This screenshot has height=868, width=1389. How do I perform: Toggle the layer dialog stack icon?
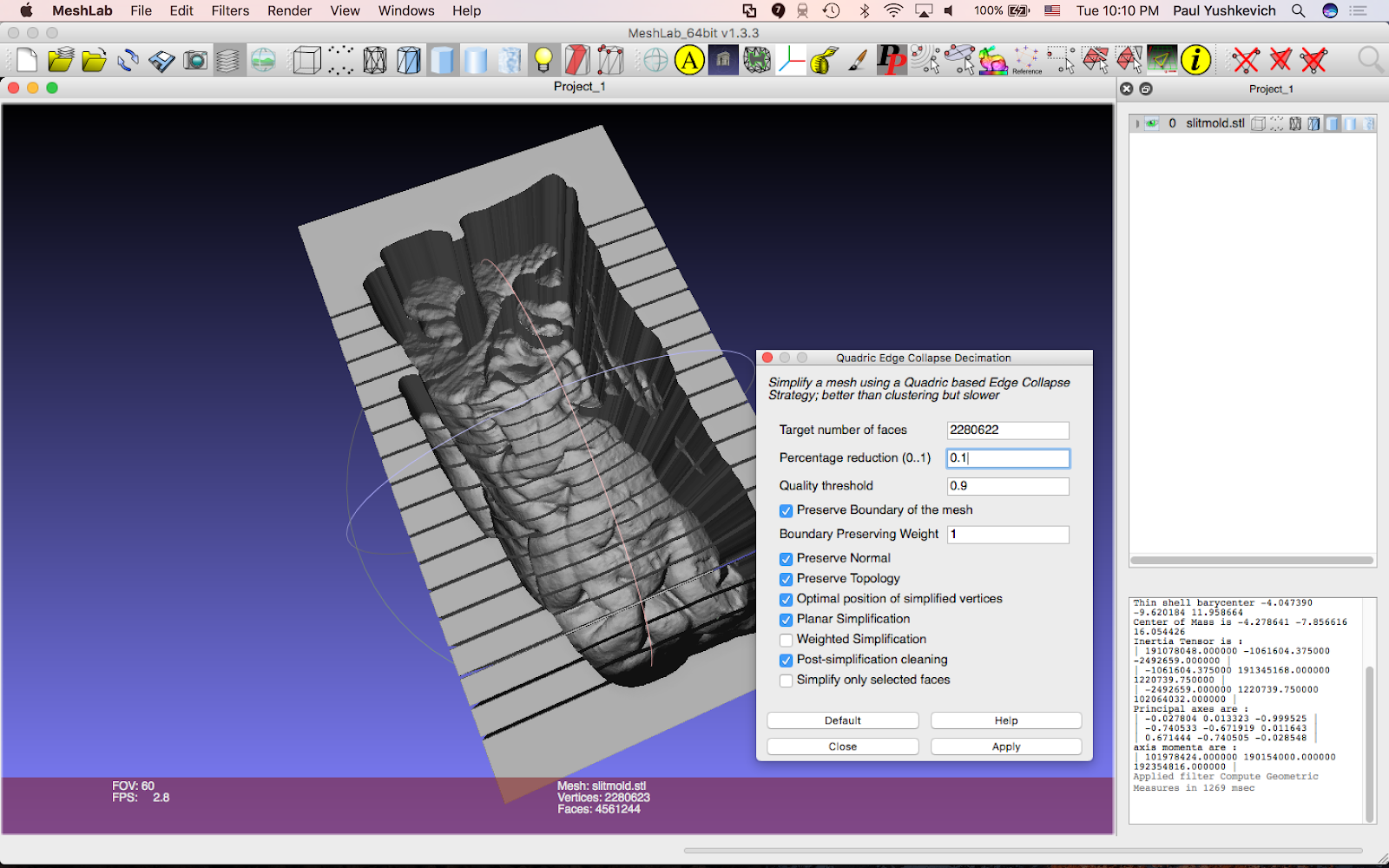point(228,60)
